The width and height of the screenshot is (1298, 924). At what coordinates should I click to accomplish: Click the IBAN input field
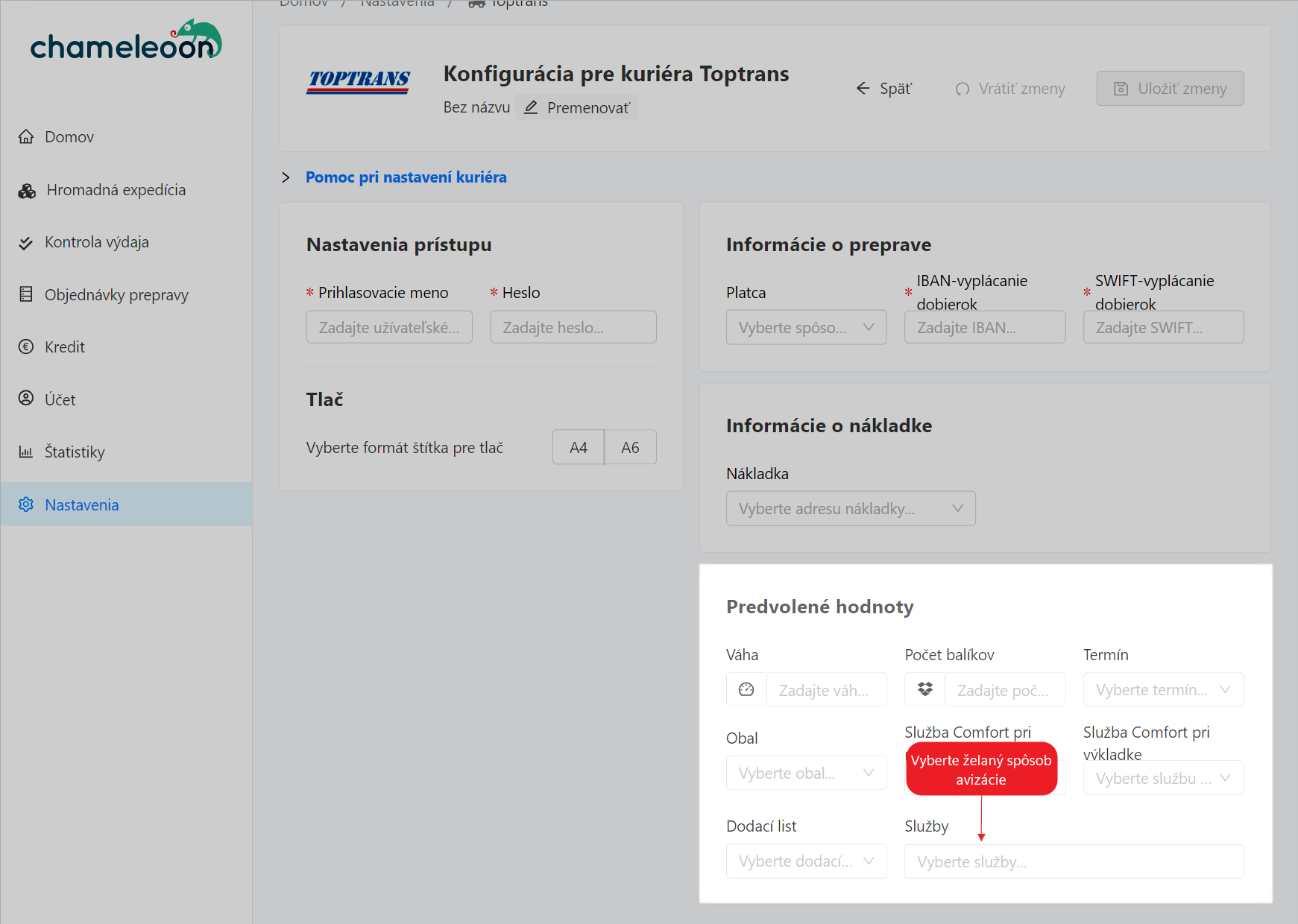(x=985, y=327)
